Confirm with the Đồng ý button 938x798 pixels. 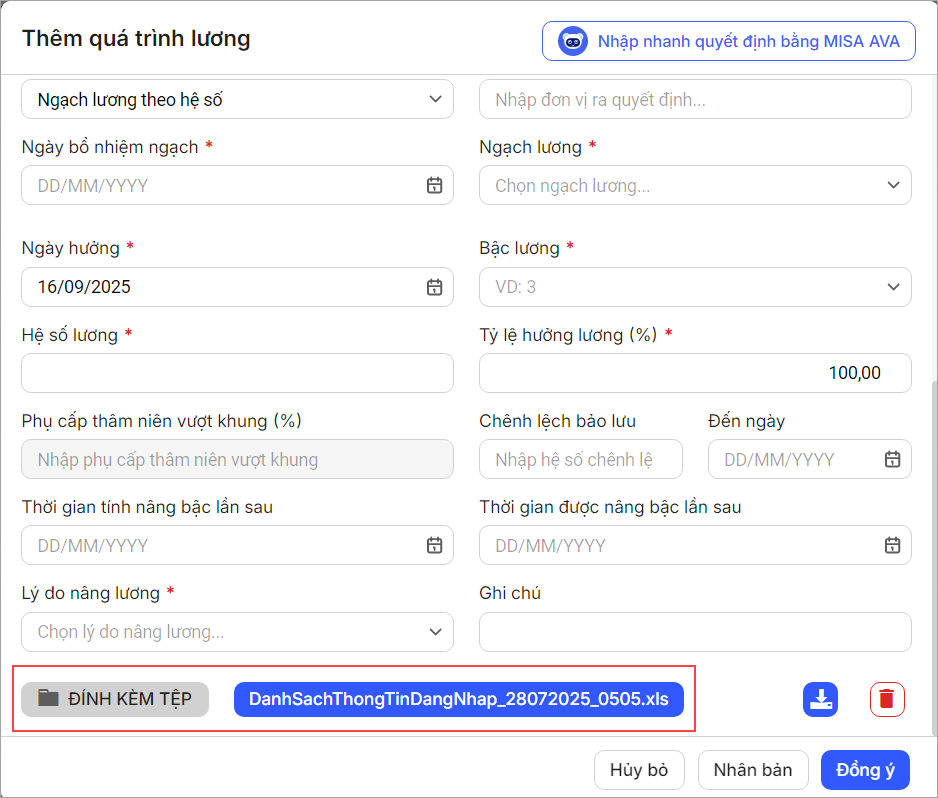[865, 770]
